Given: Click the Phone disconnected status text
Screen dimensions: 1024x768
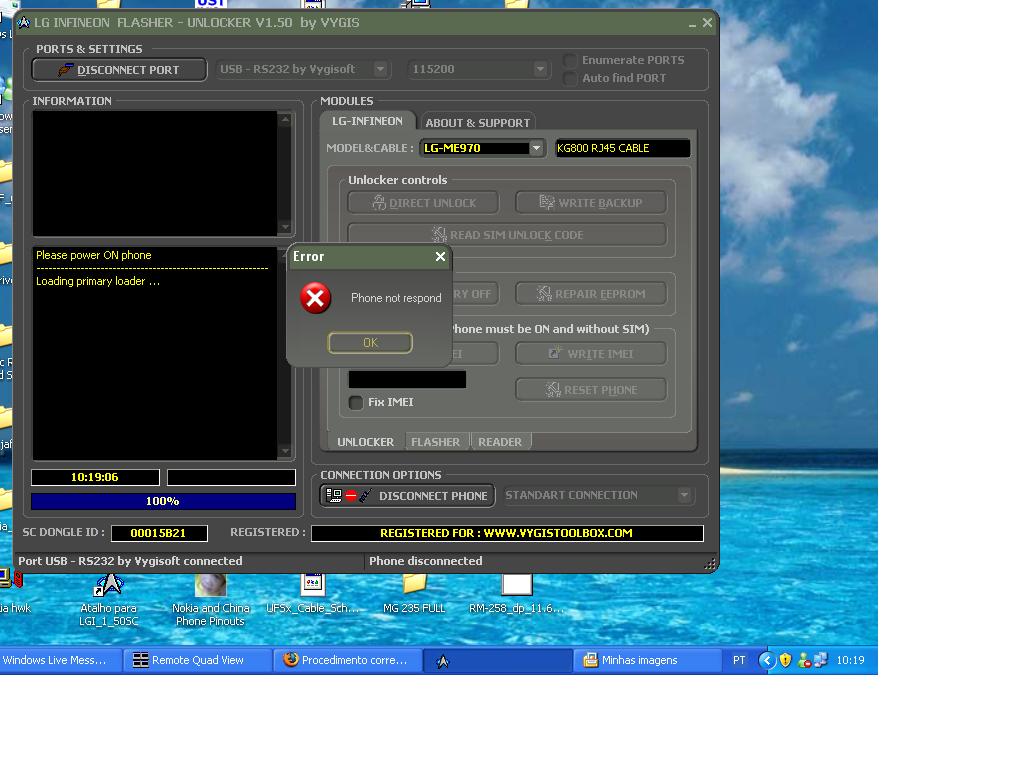Looking at the screenshot, I should (x=426, y=561).
